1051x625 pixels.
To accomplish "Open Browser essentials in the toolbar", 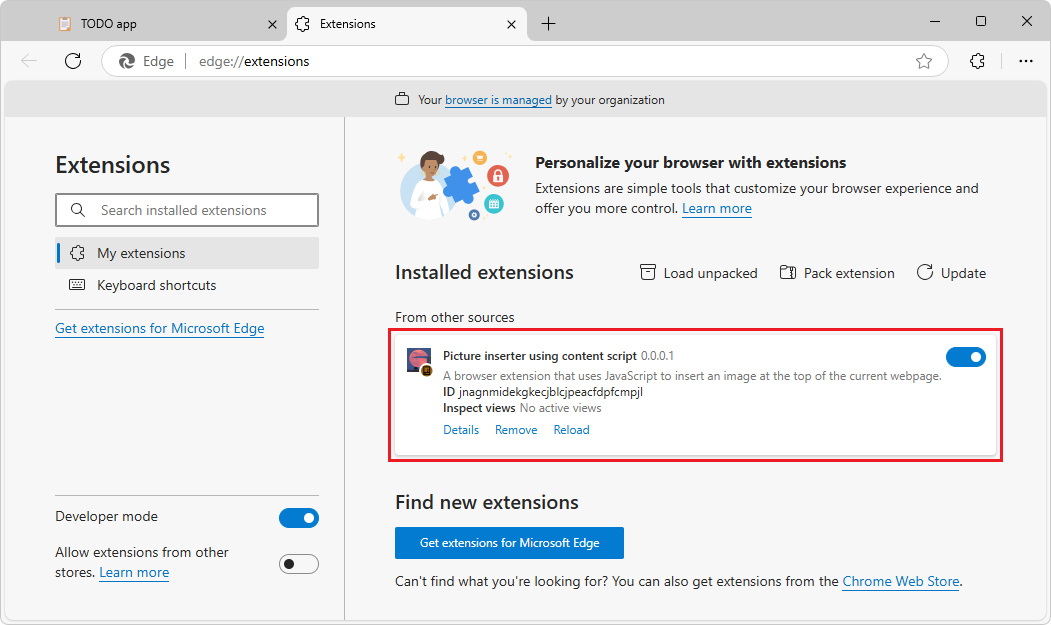I will pyautogui.click(x=977, y=61).
